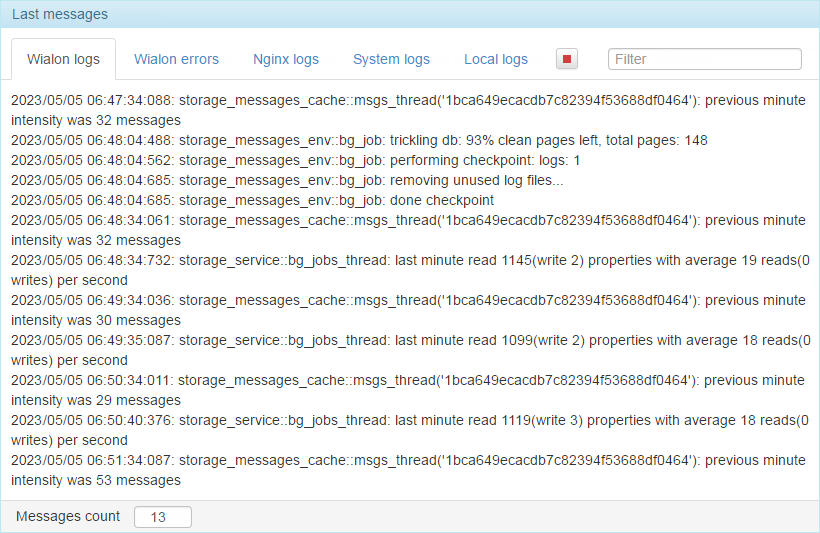The height and width of the screenshot is (533, 820).
Task: Click the Messages count label
Action: pos(68,516)
